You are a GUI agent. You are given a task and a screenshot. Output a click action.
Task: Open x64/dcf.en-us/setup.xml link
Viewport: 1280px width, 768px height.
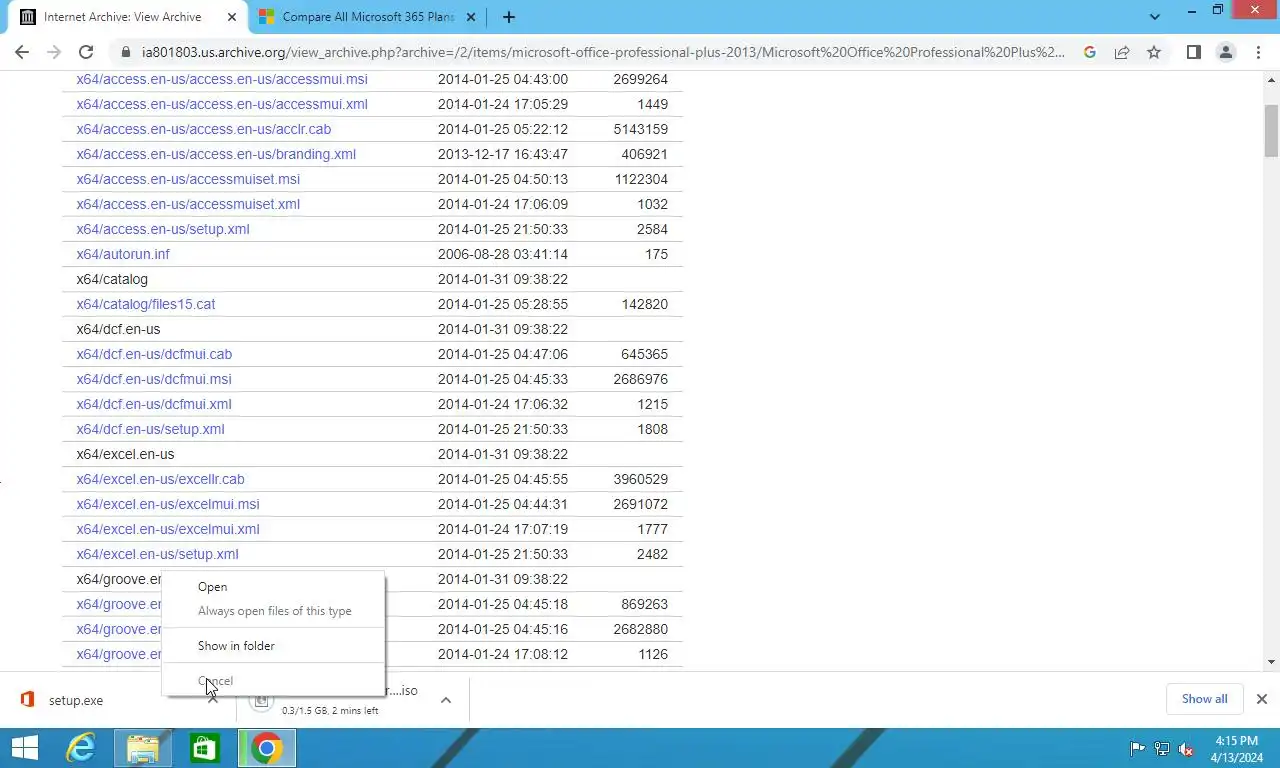[150, 429]
